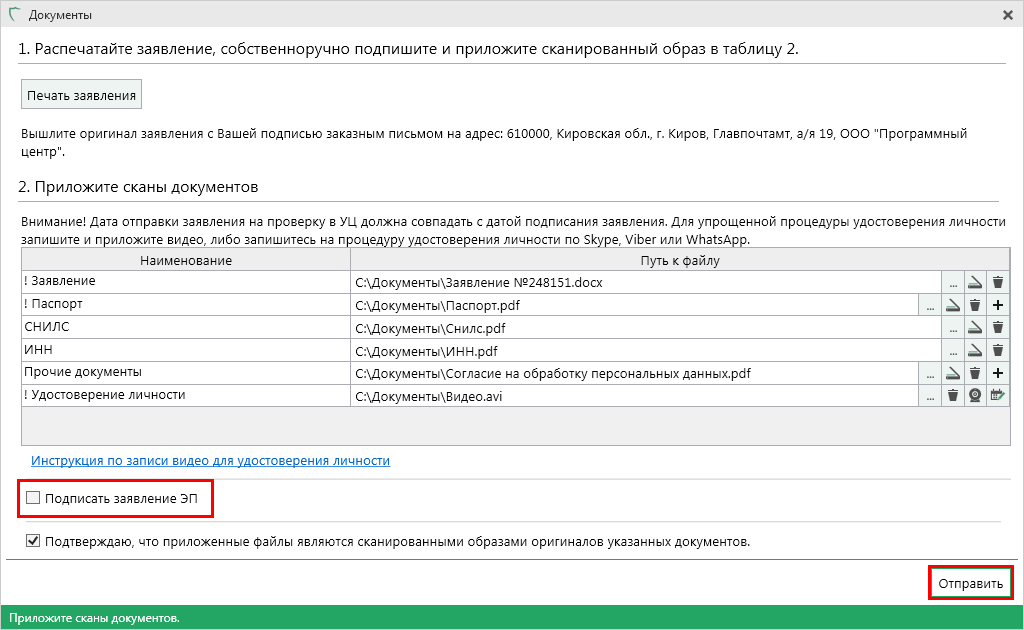The height and width of the screenshot is (630, 1024).
Task: Delete the attached Паспорт.pdf file
Action: coord(975,305)
